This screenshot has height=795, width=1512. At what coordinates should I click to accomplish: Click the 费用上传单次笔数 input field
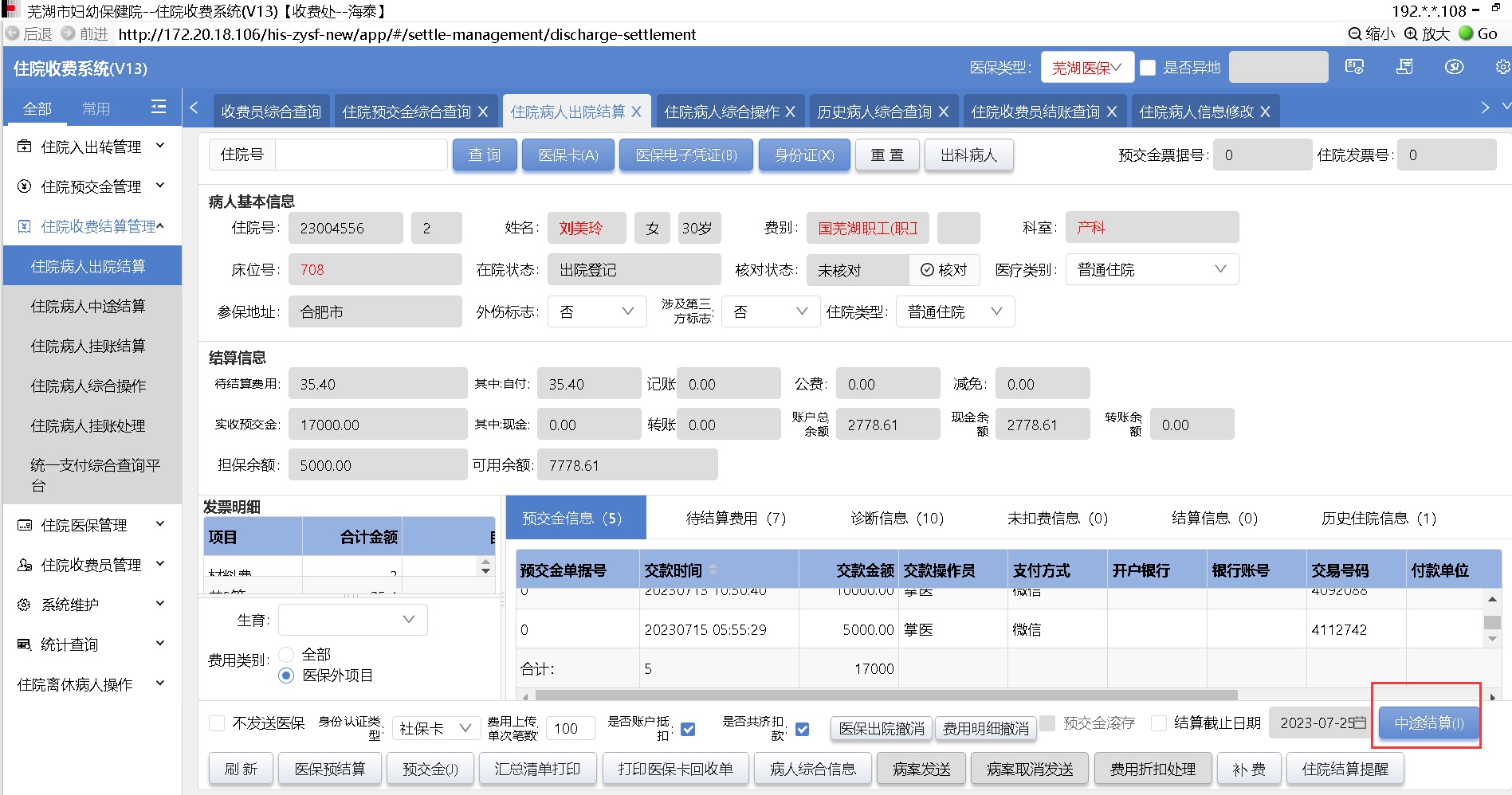click(x=571, y=728)
